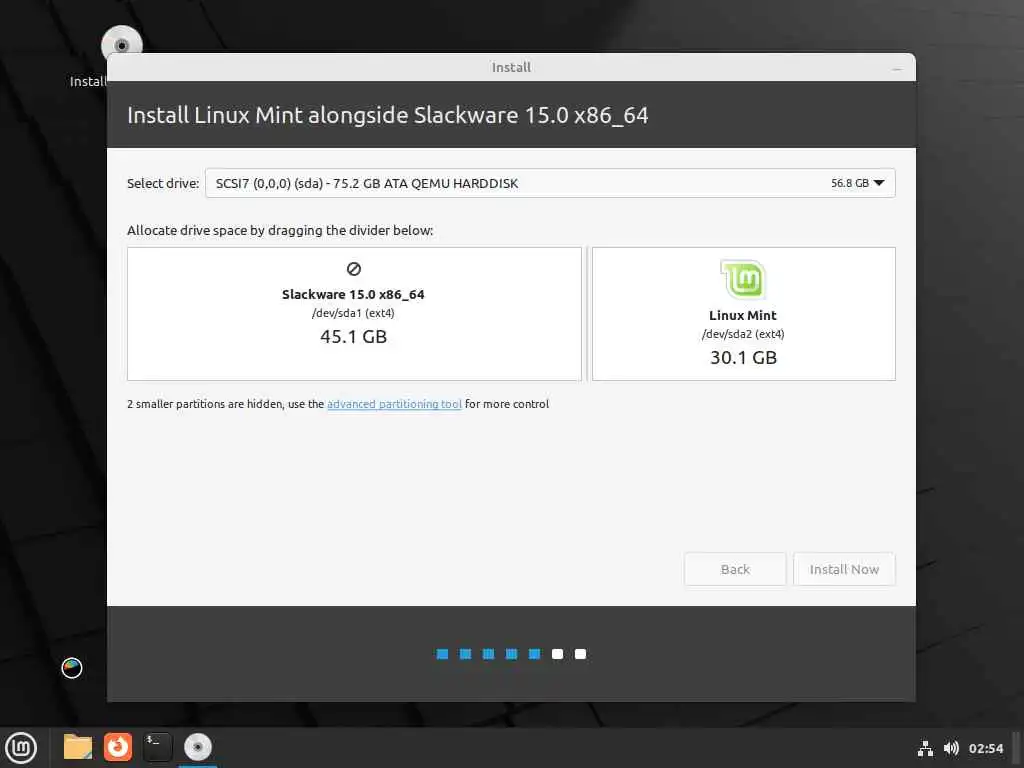Click the 30.1 GB size text
This screenshot has height=768, width=1024.
coord(743,358)
